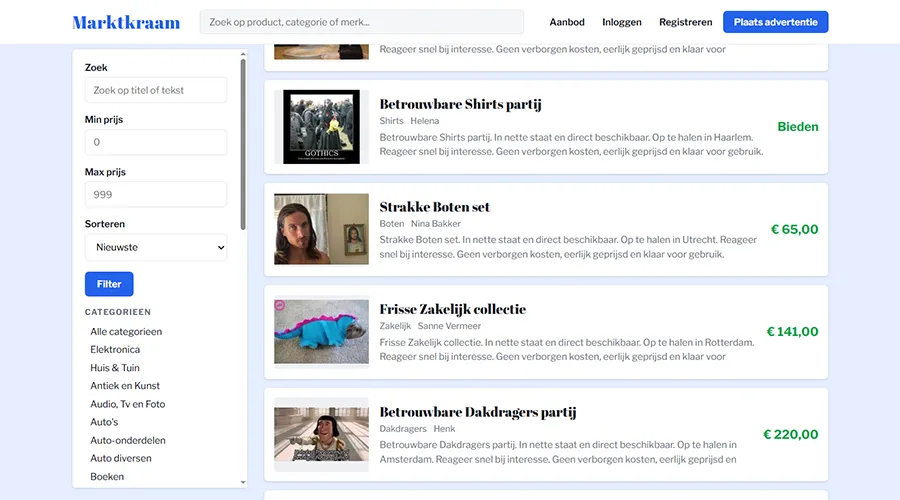
Task: Open the Strakke Boten set photo
Action: (321, 229)
